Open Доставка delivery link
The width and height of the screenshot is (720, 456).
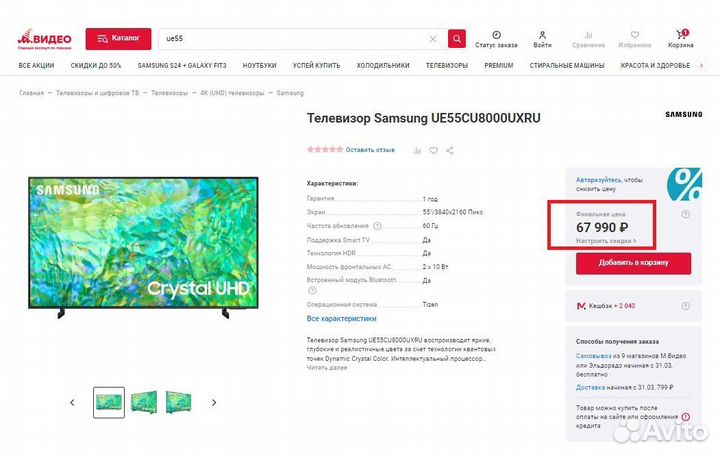point(591,387)
